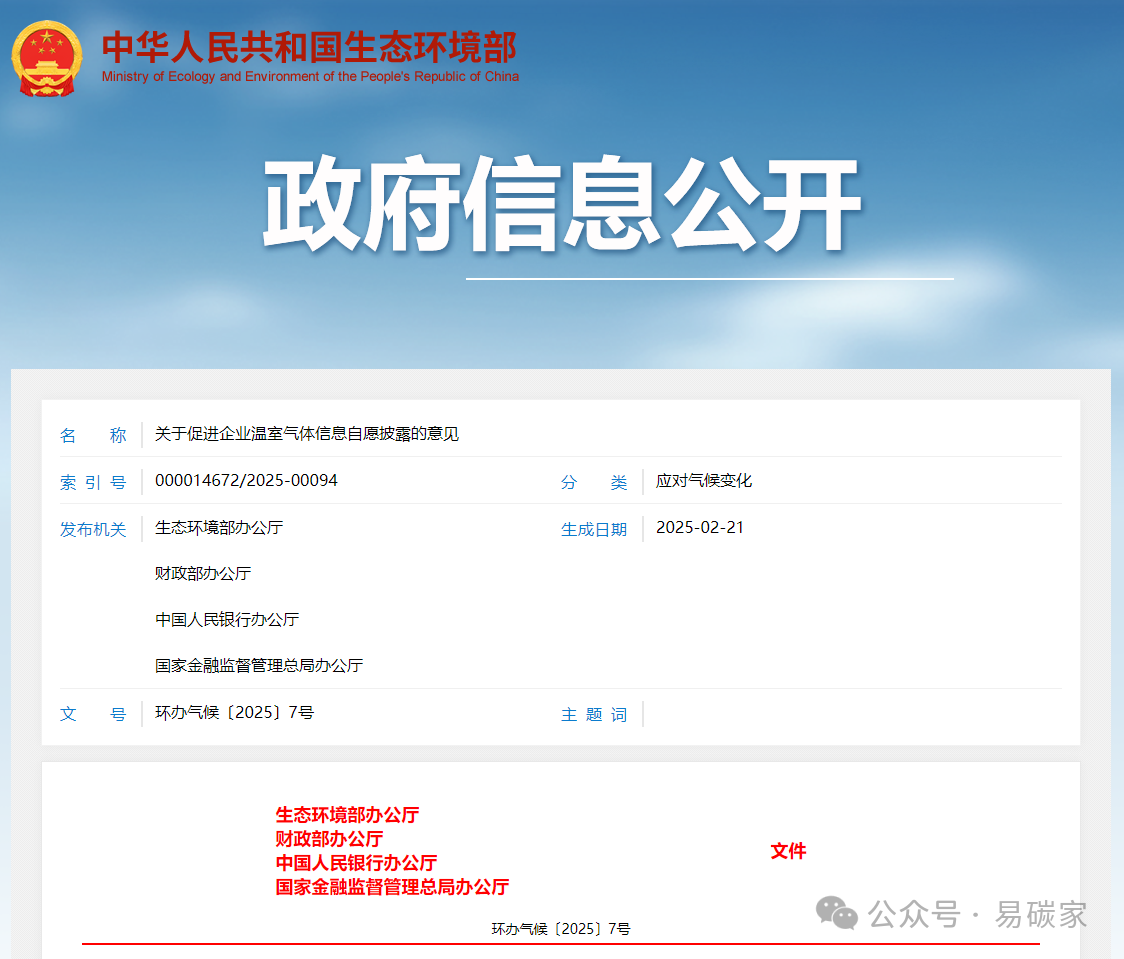This screenshot has width=1124, height=959.
Task: Click the red 文件 heading
Action: (x=788, y=851)
